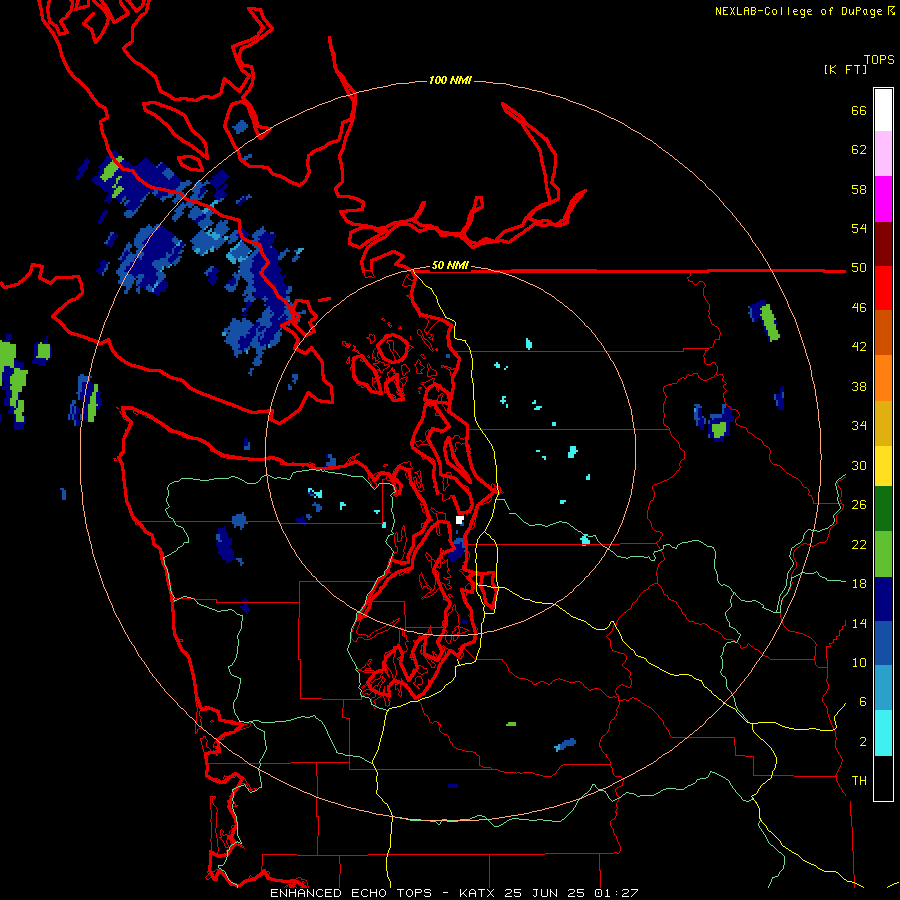The height and width of the screenshot is (900, 900).
Task: Click the legend value 62
Action: [x=859, y=150]
